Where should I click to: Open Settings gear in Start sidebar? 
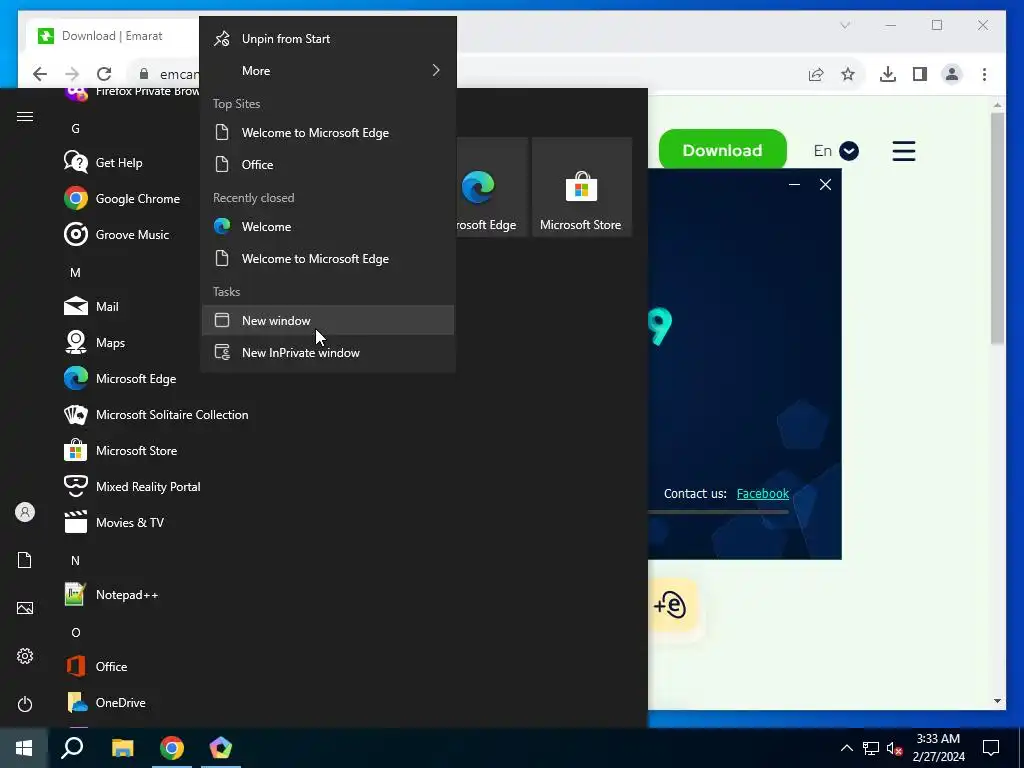[x=25, y=656]
